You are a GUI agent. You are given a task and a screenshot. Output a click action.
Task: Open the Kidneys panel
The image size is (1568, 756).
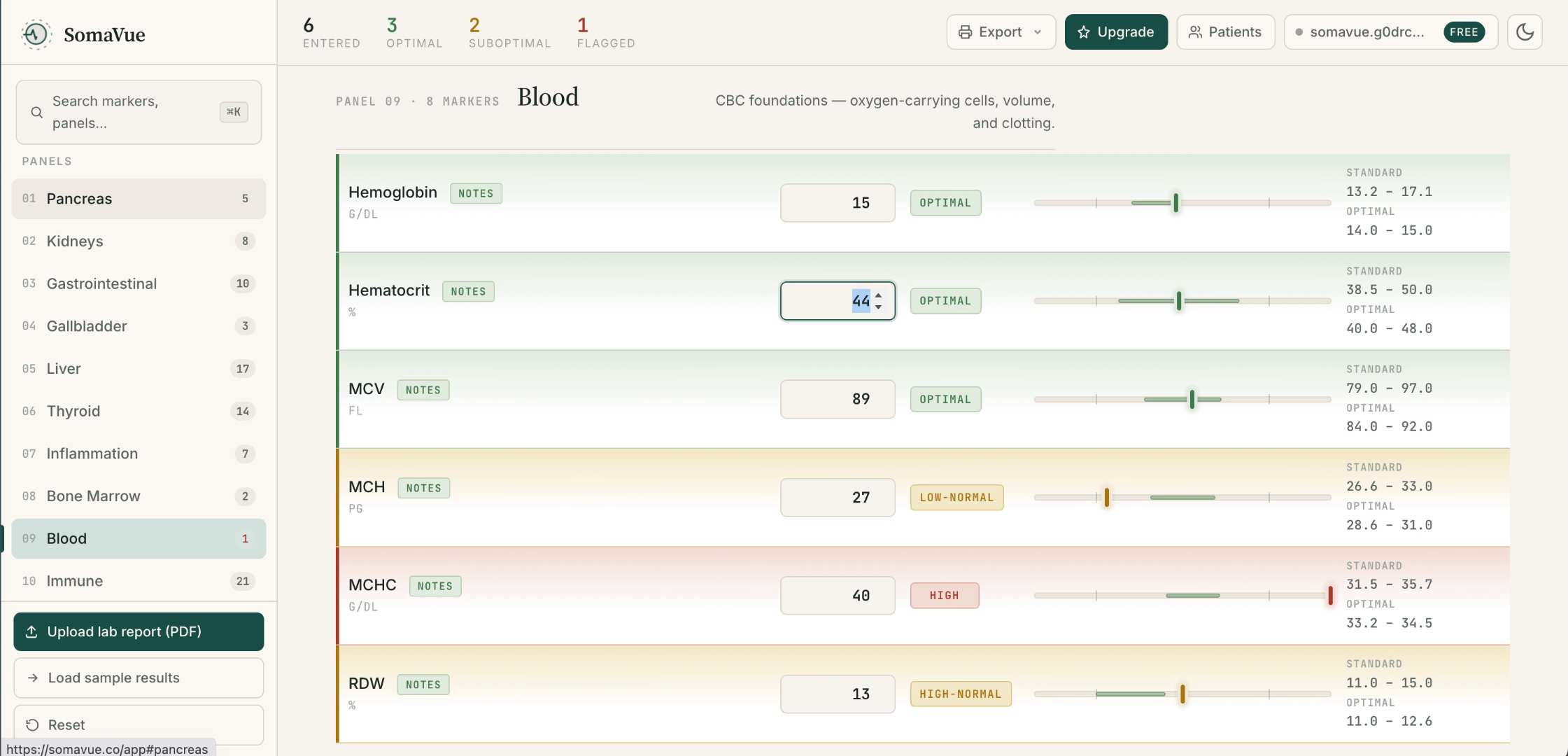[139, 241]
